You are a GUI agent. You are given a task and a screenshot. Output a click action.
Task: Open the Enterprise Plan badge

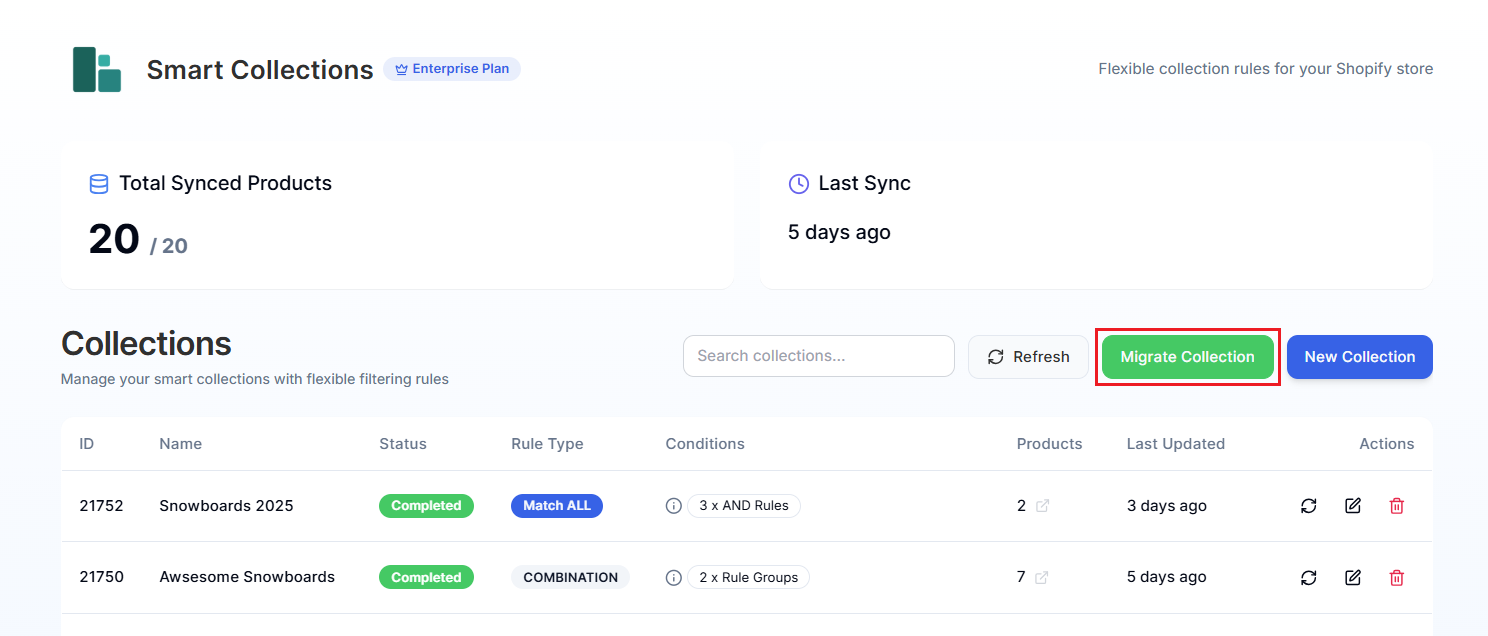coord(452,69)
